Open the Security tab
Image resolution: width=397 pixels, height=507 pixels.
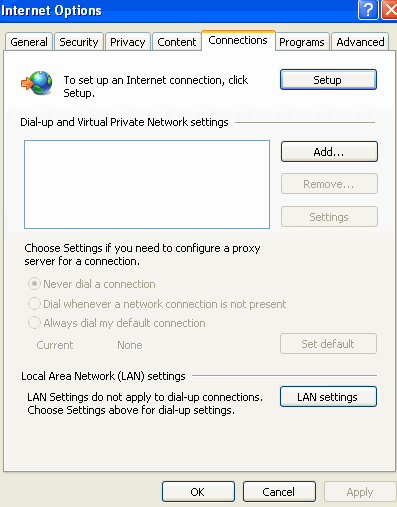pyautogui.click(x=79, y=42)
